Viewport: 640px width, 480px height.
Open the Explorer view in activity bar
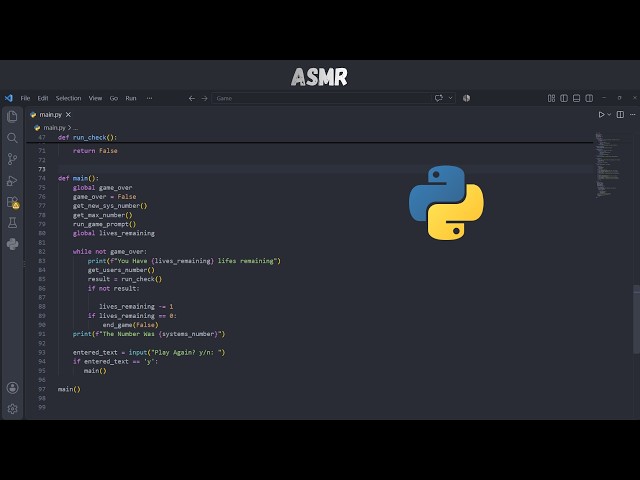pos(12,117)
